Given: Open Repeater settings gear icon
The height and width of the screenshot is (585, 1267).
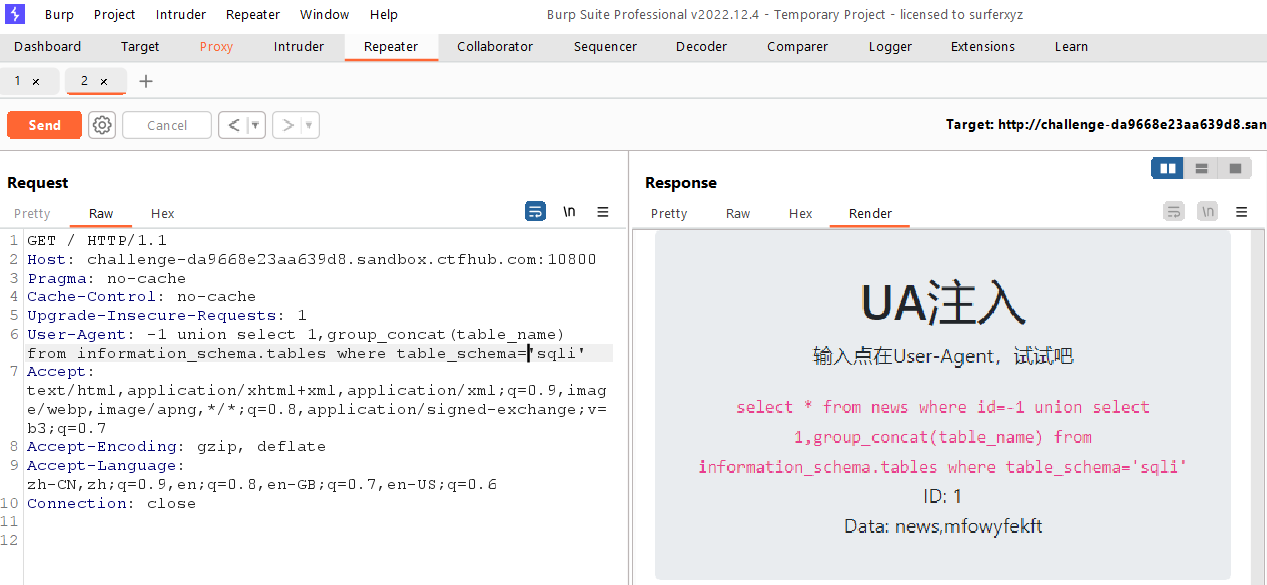Looking at the screenshot, I should tap(102, 125).
